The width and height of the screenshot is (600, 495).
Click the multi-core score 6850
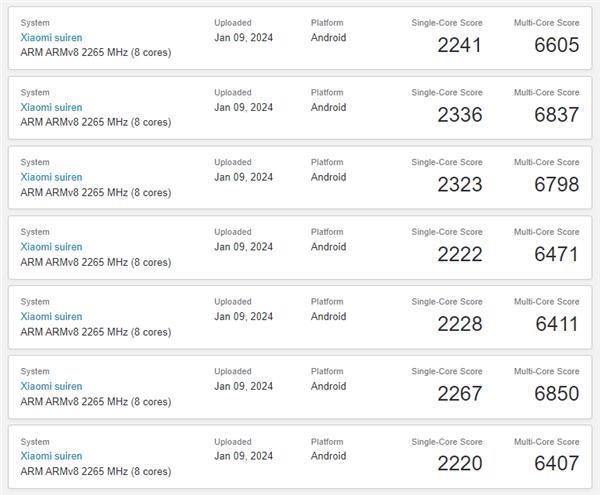coord(556,394)
